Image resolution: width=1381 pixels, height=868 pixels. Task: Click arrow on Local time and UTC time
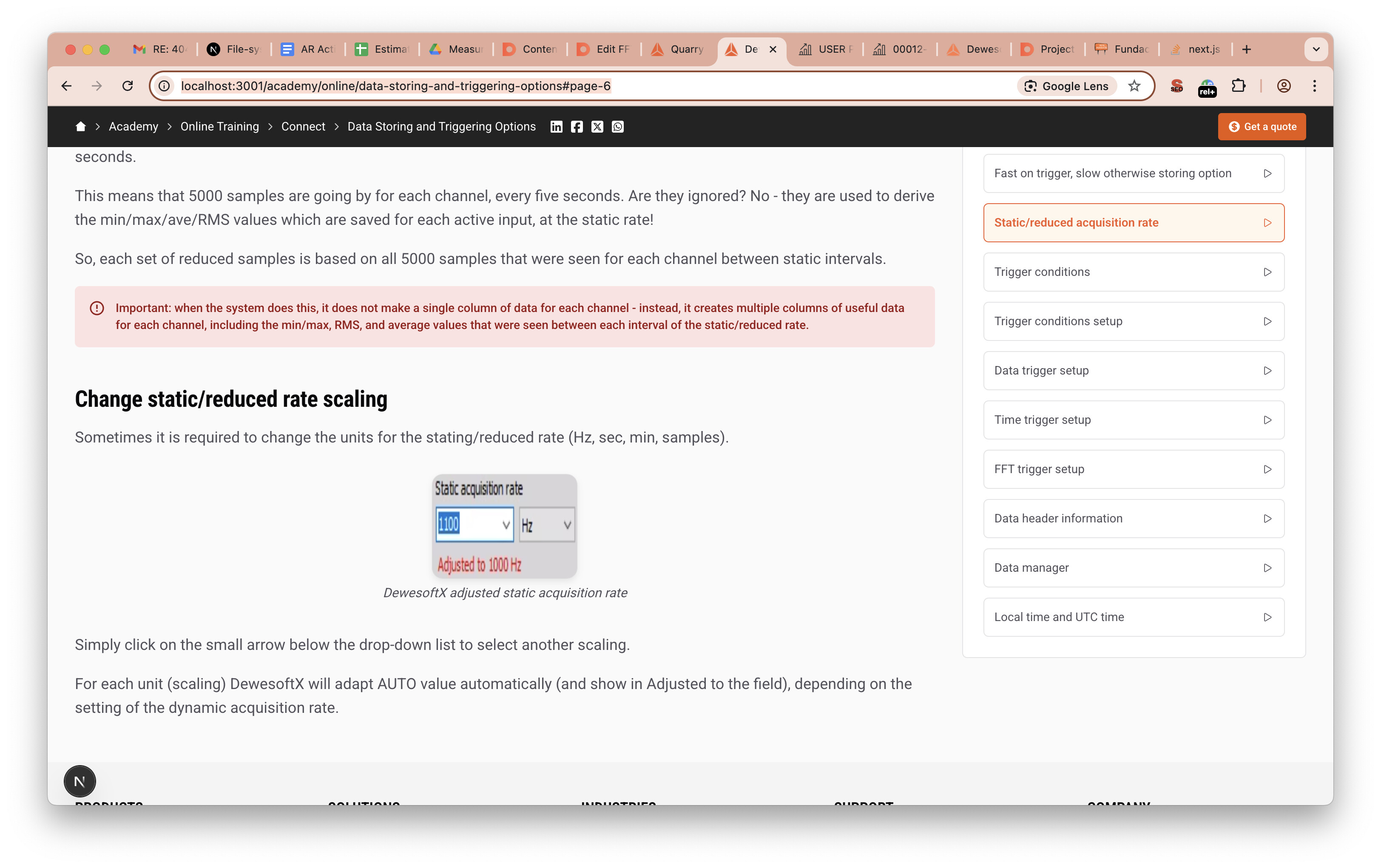[1267, 617]
